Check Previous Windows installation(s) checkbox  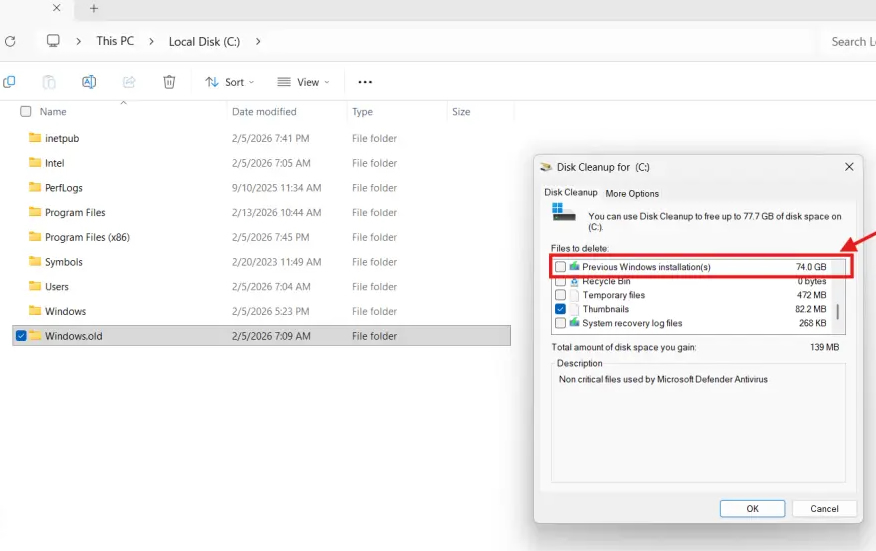coord(560,267)
